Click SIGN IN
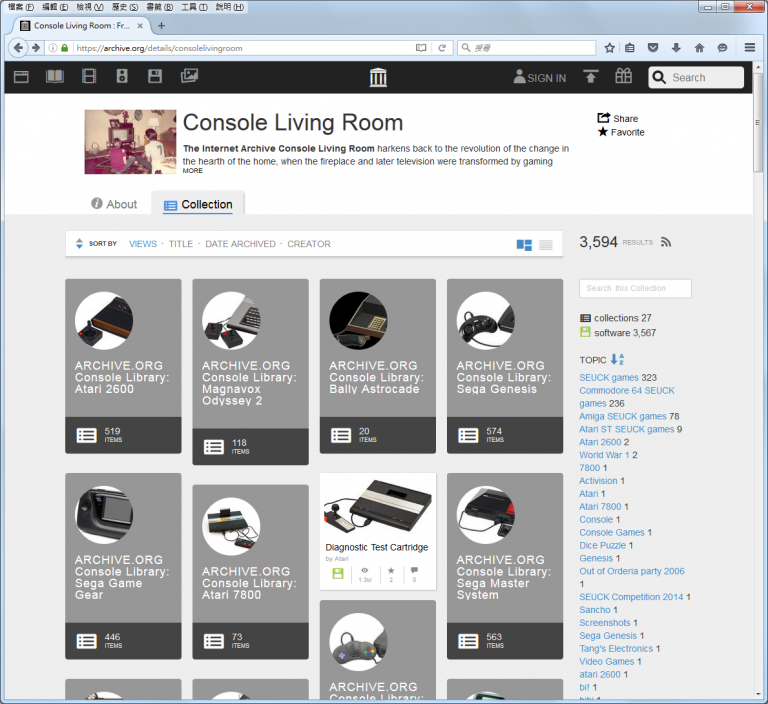Screen dimensions: 768x704 point(540,77)
